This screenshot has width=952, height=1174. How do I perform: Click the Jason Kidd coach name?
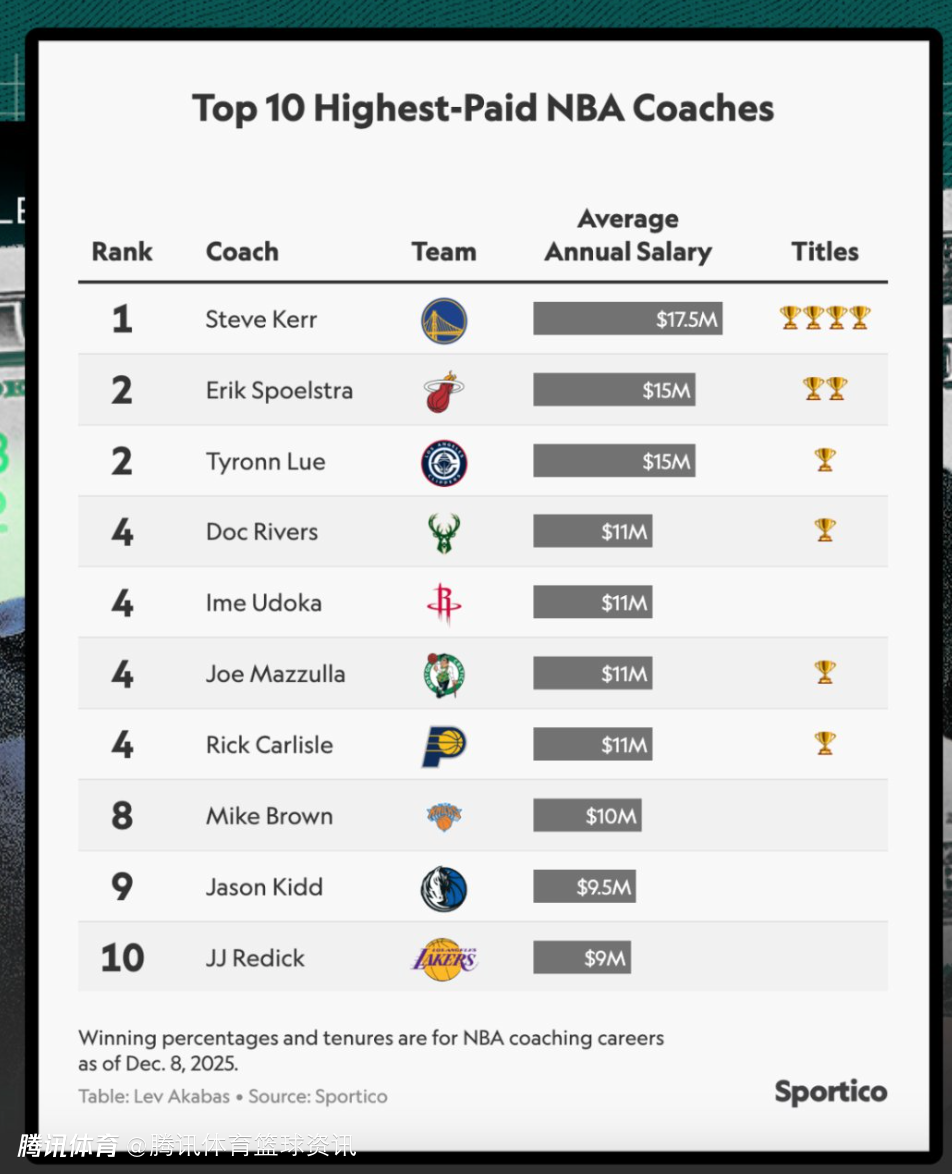pos(264,887)
